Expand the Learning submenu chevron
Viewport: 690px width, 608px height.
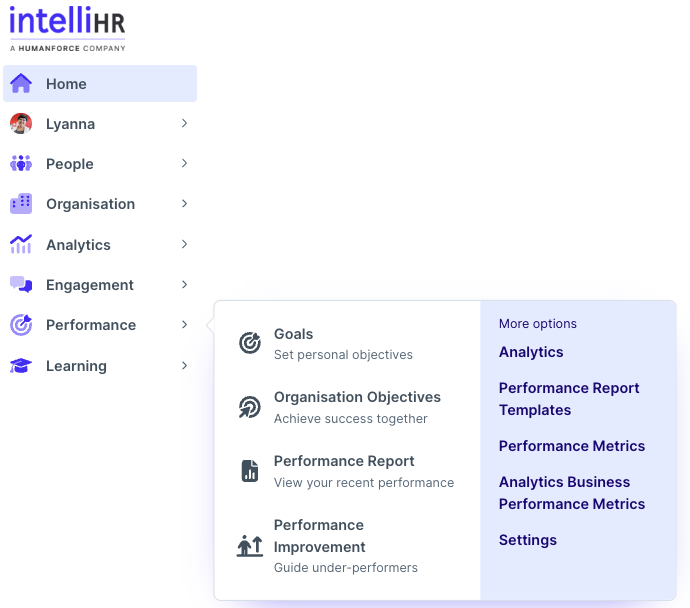[184, 366]
